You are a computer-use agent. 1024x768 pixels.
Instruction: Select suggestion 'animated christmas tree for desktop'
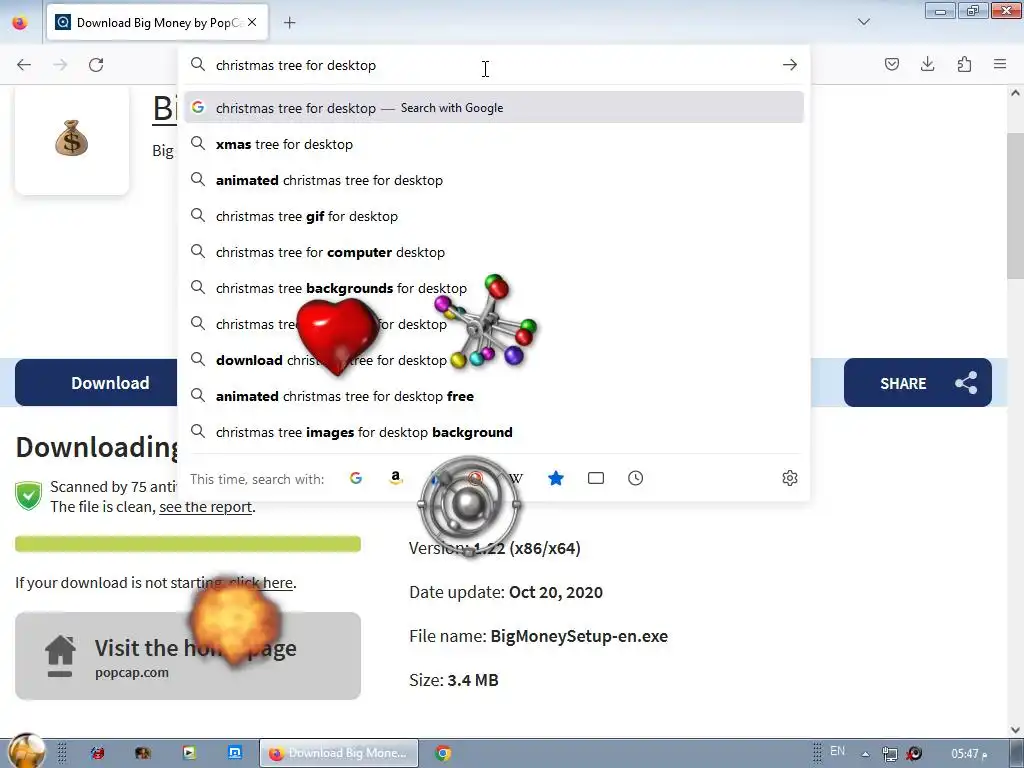494,180
